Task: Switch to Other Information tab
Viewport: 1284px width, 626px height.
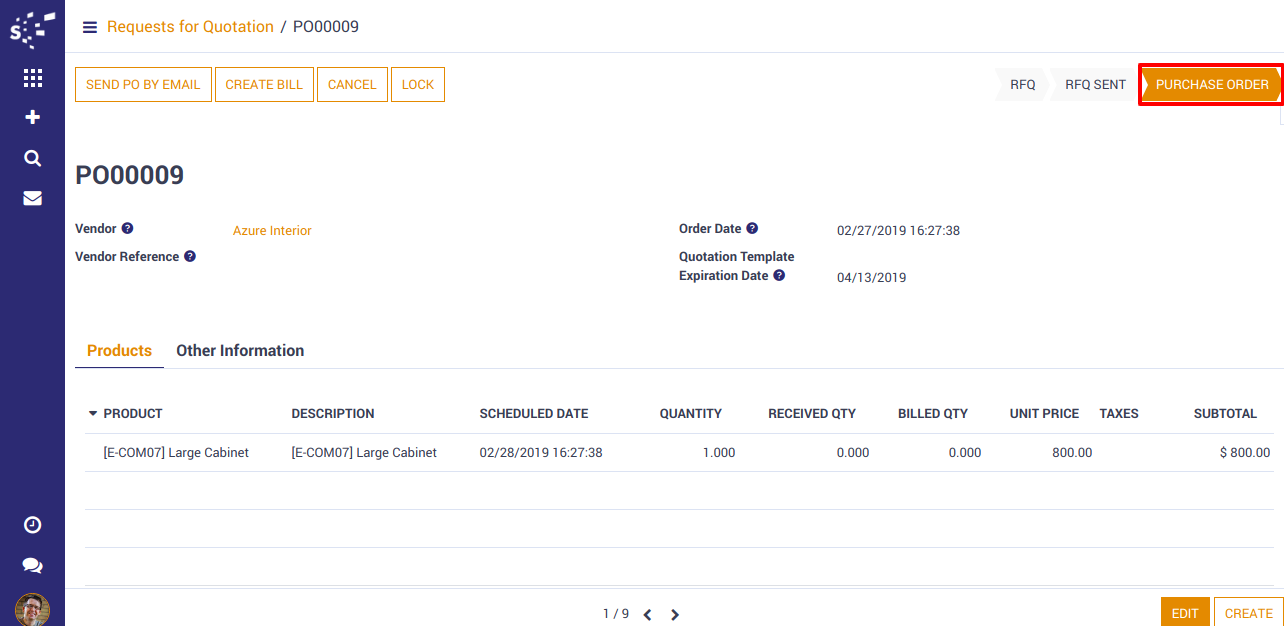Action: 240,351
